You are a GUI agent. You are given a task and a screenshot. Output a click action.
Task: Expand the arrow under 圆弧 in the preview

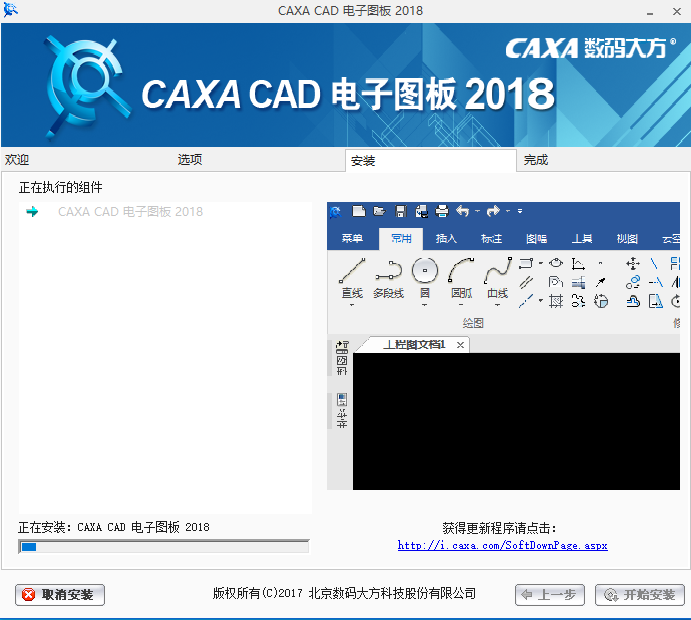(x=461, y=305)
